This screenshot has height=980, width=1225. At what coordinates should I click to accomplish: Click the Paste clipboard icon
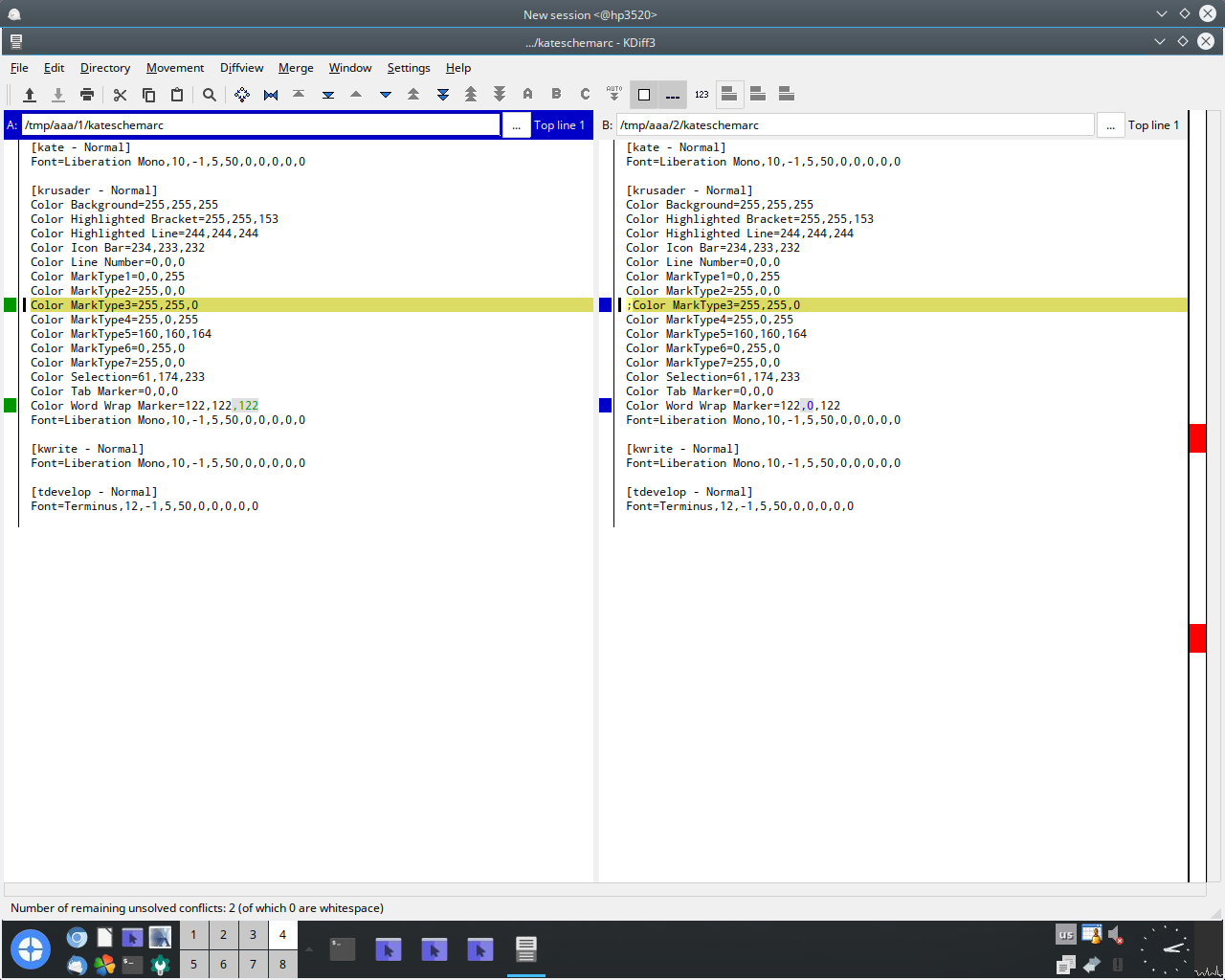(x=177, y=95)
